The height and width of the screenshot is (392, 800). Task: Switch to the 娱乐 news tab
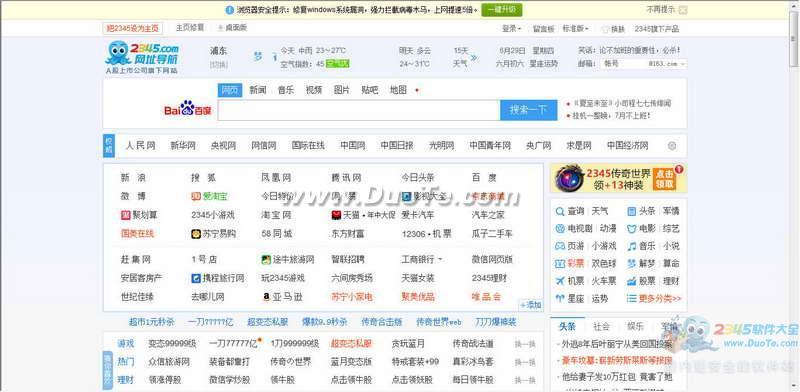point(635,327)
